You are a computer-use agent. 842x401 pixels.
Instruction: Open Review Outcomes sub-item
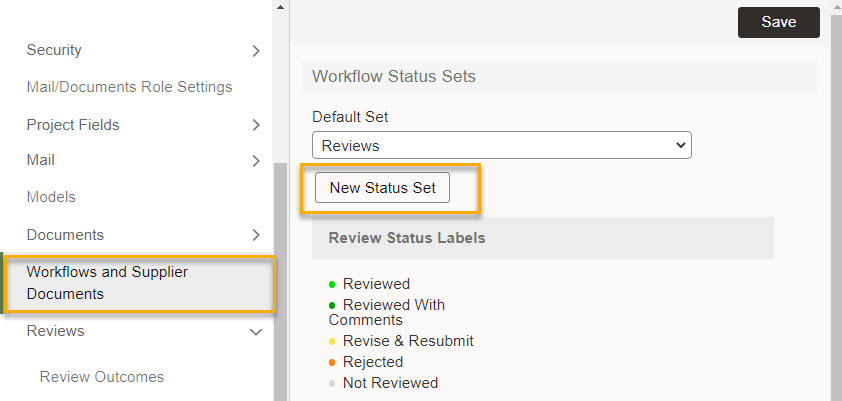coord(102,377)
